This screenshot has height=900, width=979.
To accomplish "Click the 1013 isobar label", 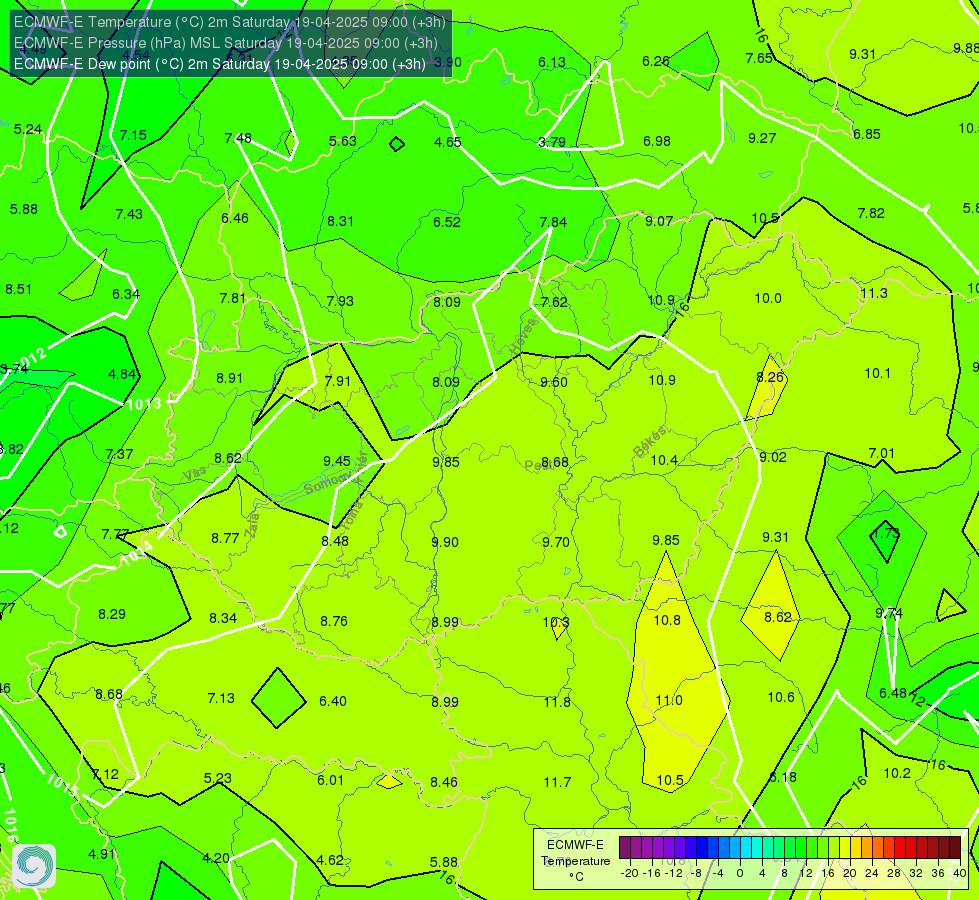I will point(144,404).
